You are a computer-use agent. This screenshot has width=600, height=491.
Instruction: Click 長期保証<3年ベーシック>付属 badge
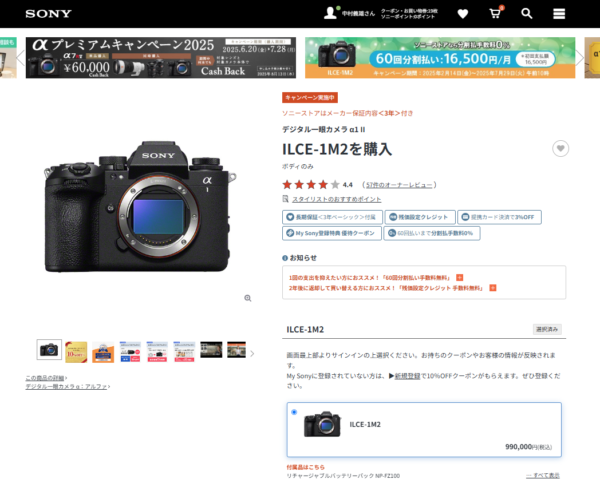(x=332, y=217)
